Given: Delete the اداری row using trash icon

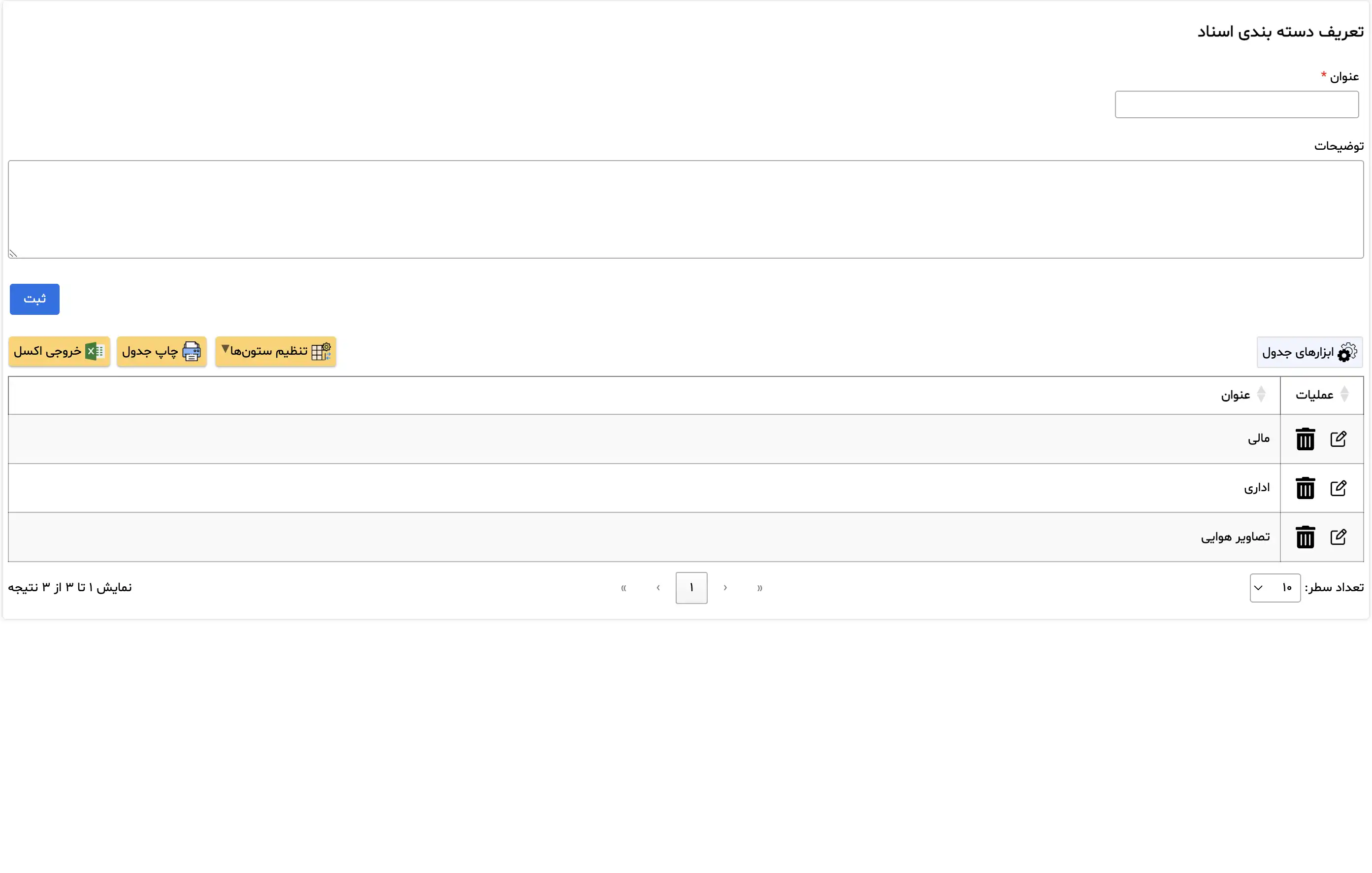Looking at the screenshot, I should click(1305, 488).
